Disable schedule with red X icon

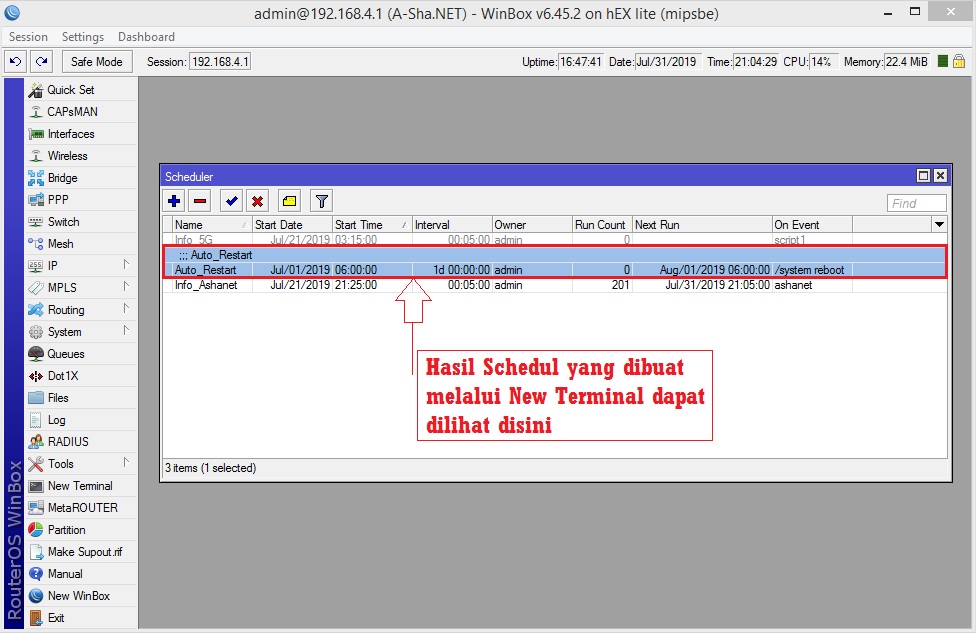coord(257,201)
